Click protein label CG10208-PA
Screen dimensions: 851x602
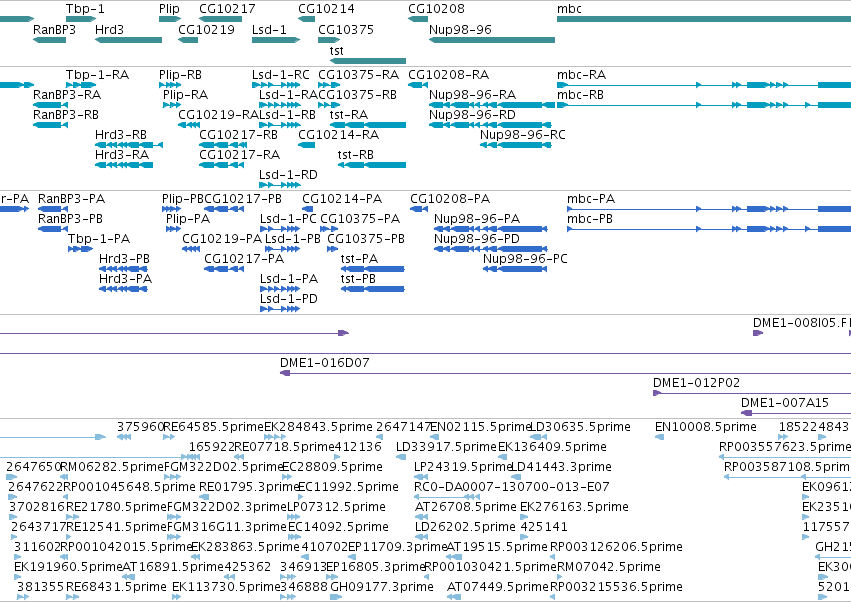(450, 199)
